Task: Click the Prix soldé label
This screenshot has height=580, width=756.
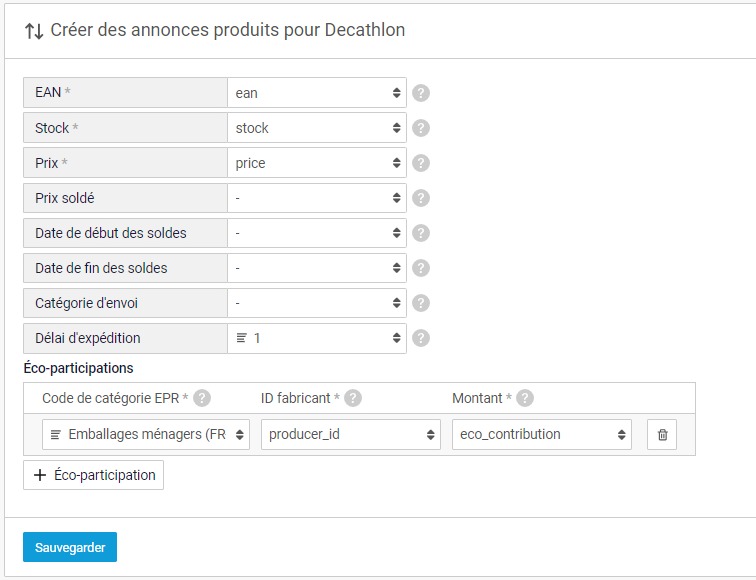Action: (x=65, y=198)
